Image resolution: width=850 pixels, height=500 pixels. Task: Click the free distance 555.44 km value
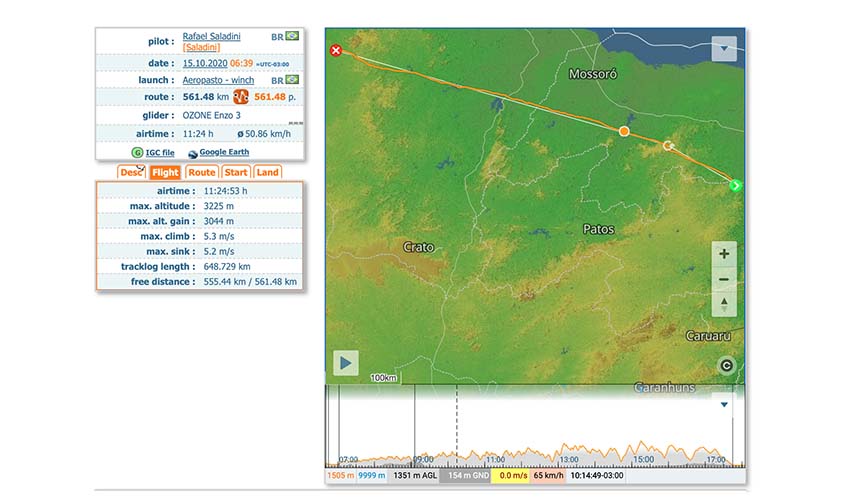click(x=224, y=282)
